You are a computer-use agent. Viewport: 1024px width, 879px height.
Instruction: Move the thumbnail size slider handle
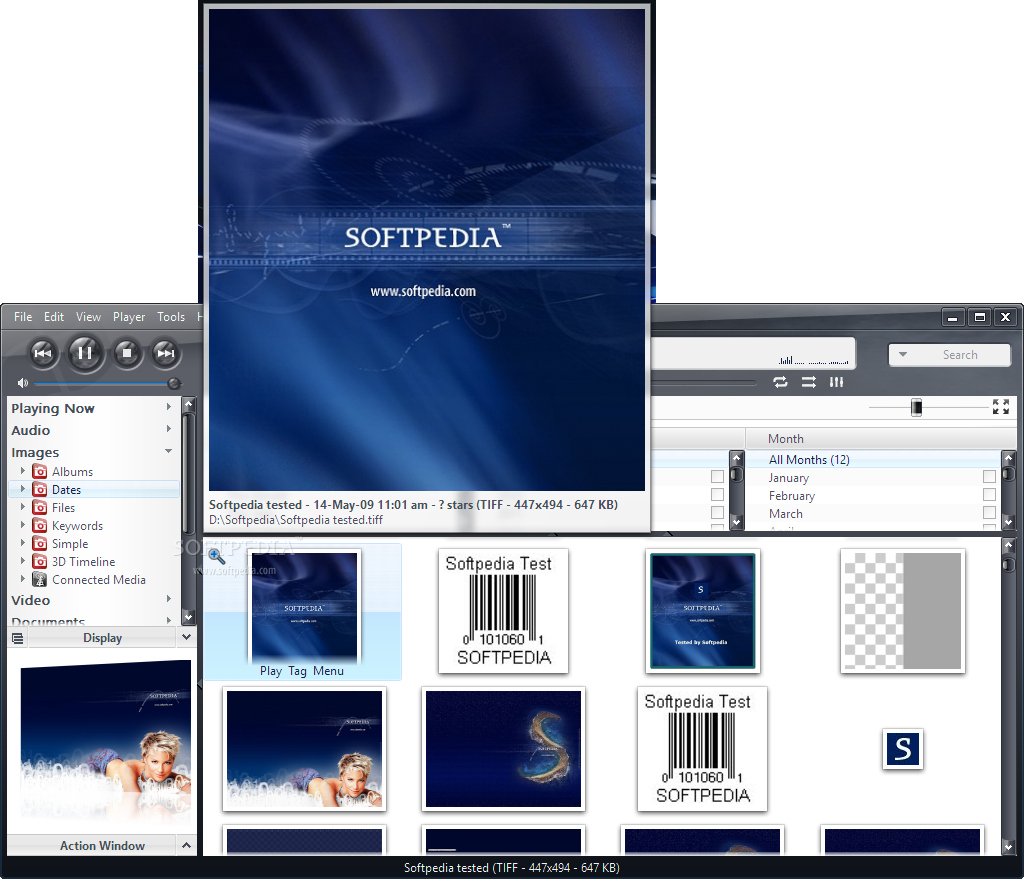pos(916,408)
